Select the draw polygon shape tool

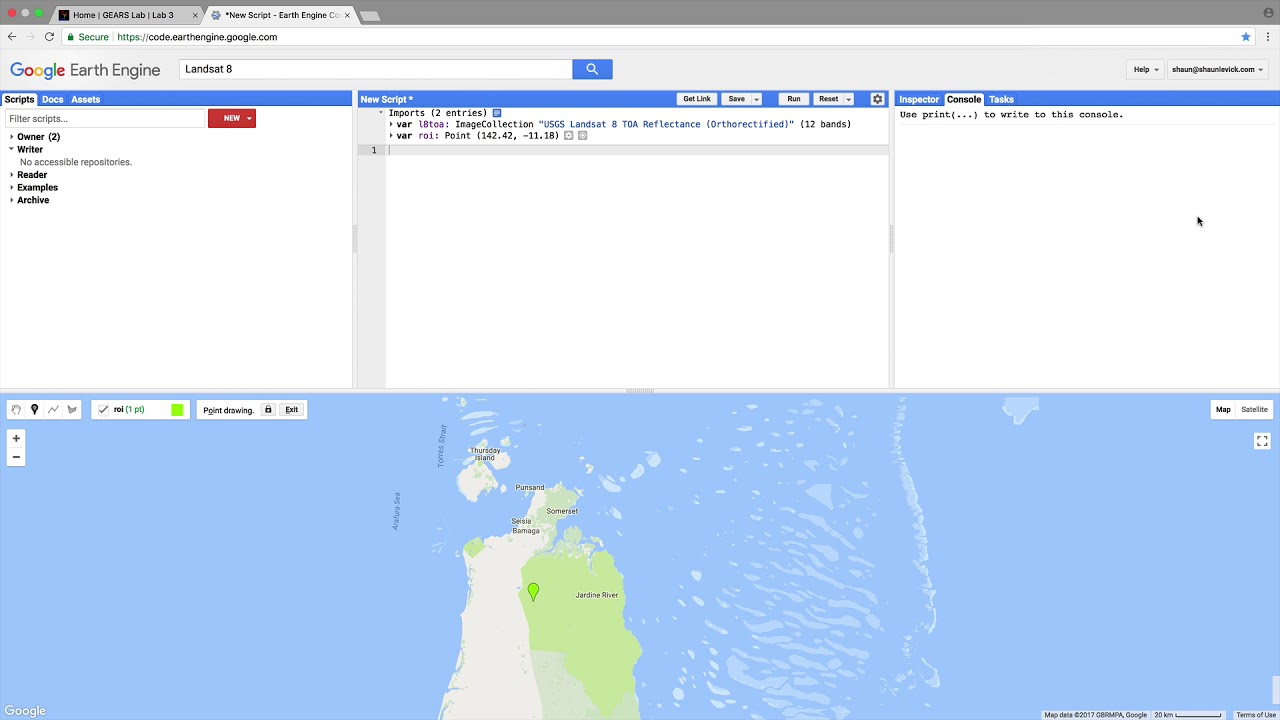(x=72, y=410)
